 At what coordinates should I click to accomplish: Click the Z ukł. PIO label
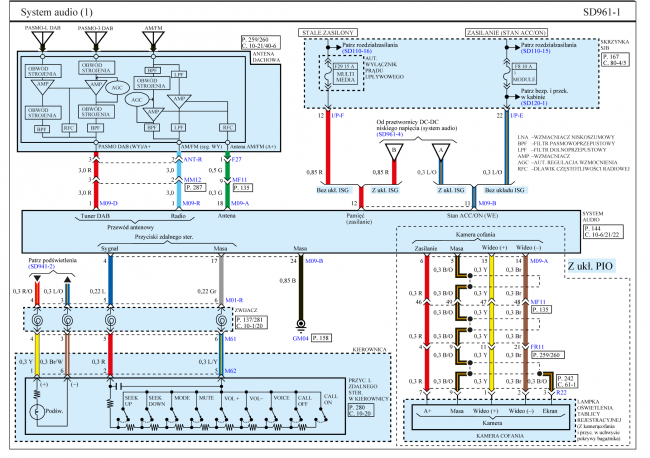point(590,266)
